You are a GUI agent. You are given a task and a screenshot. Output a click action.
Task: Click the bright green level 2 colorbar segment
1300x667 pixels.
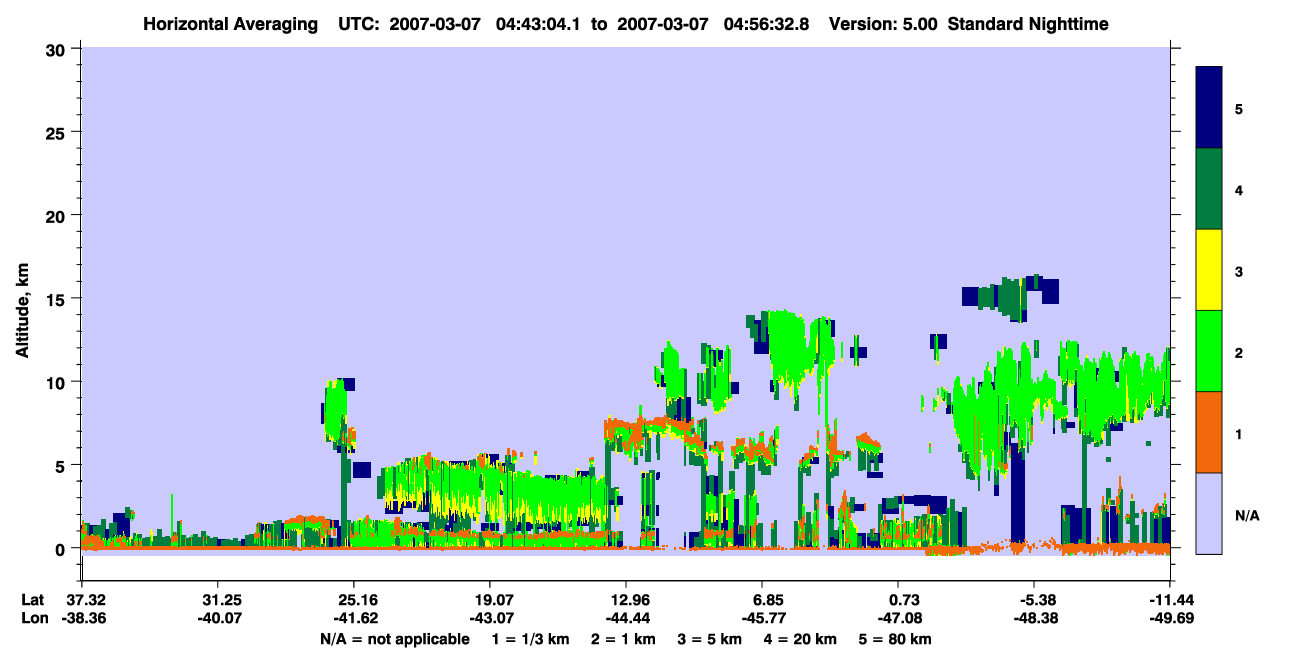point(1209,351)
